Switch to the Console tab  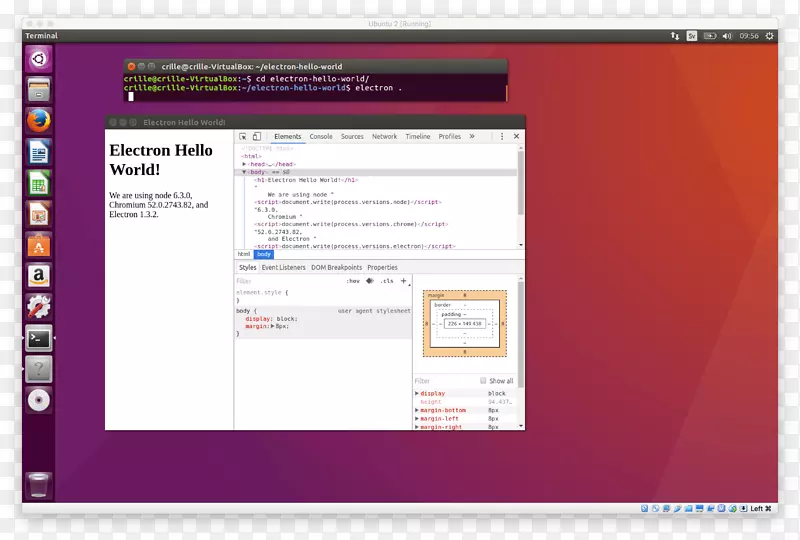[321, 137]
